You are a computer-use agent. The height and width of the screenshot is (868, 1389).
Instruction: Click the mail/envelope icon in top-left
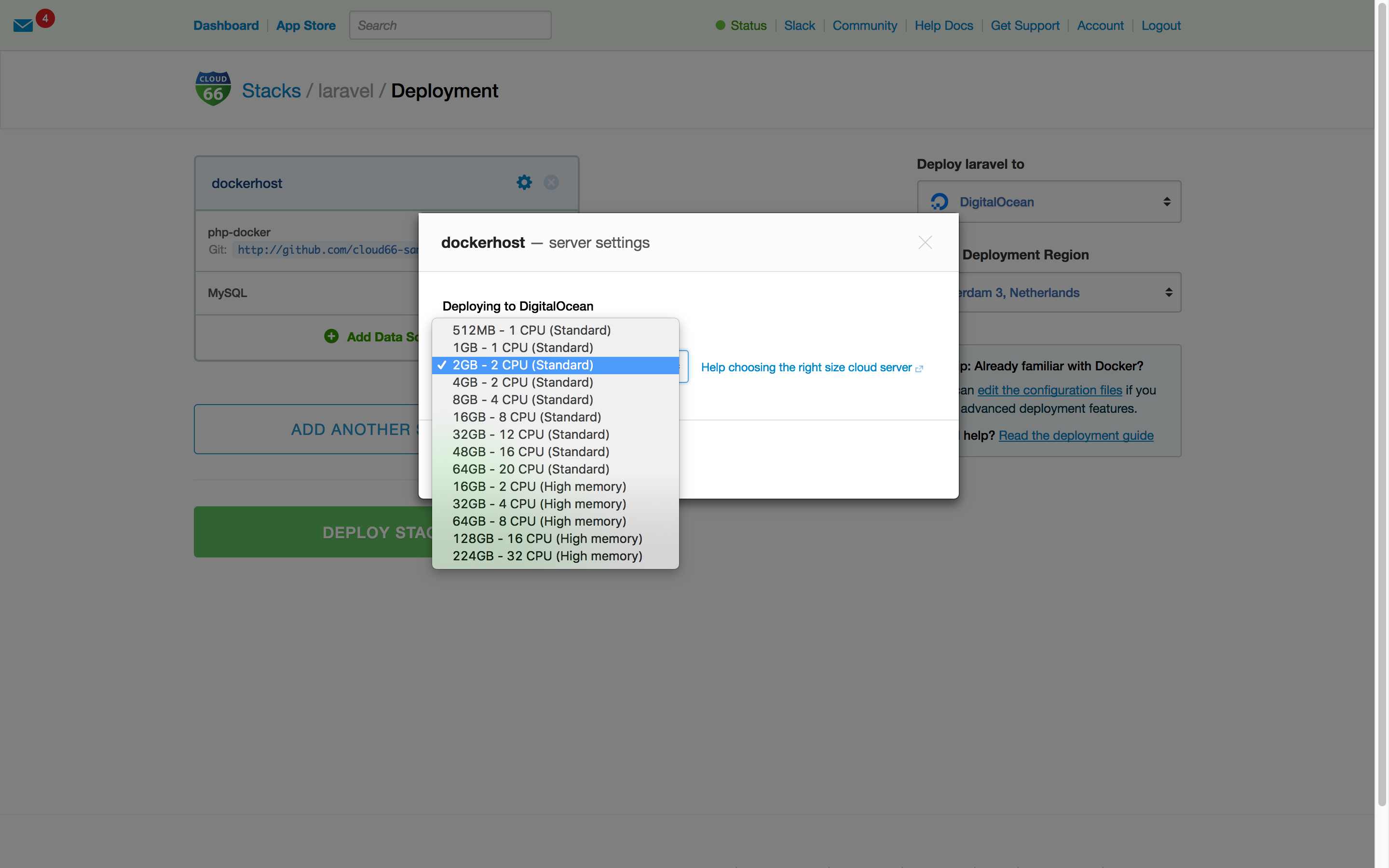click(x=23, y=25)
